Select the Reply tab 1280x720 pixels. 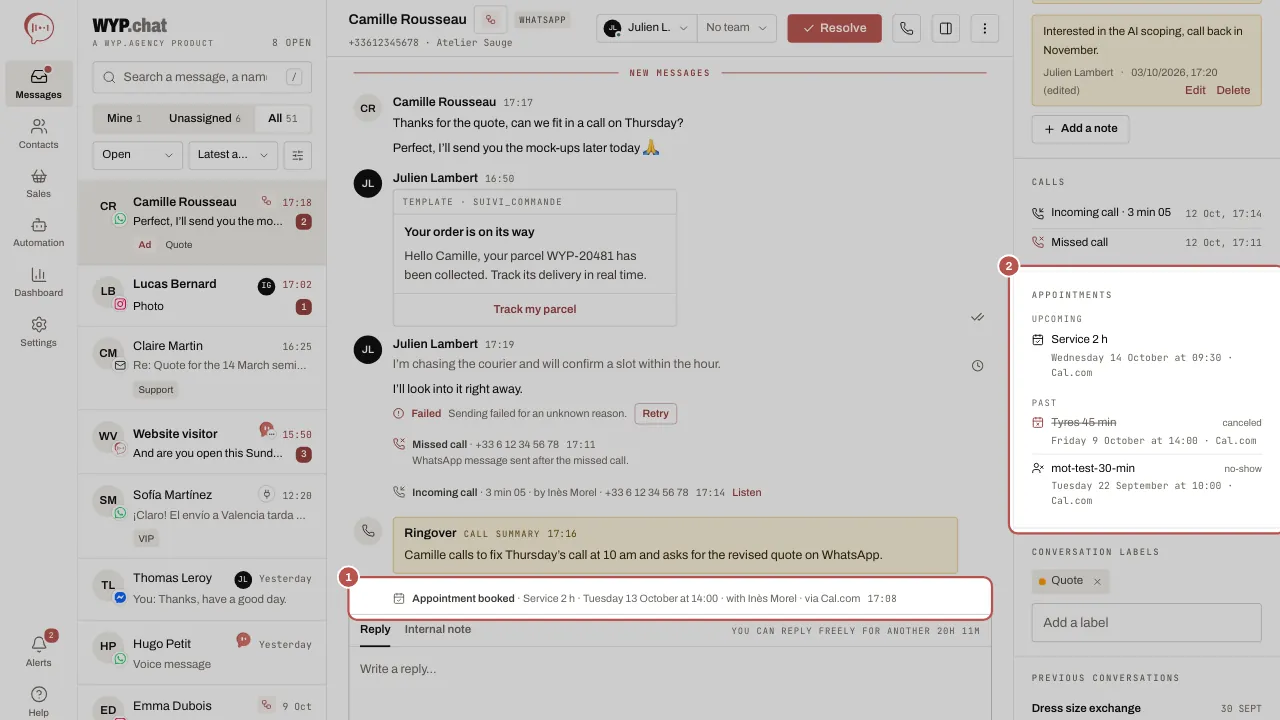[x=375, y=630]
